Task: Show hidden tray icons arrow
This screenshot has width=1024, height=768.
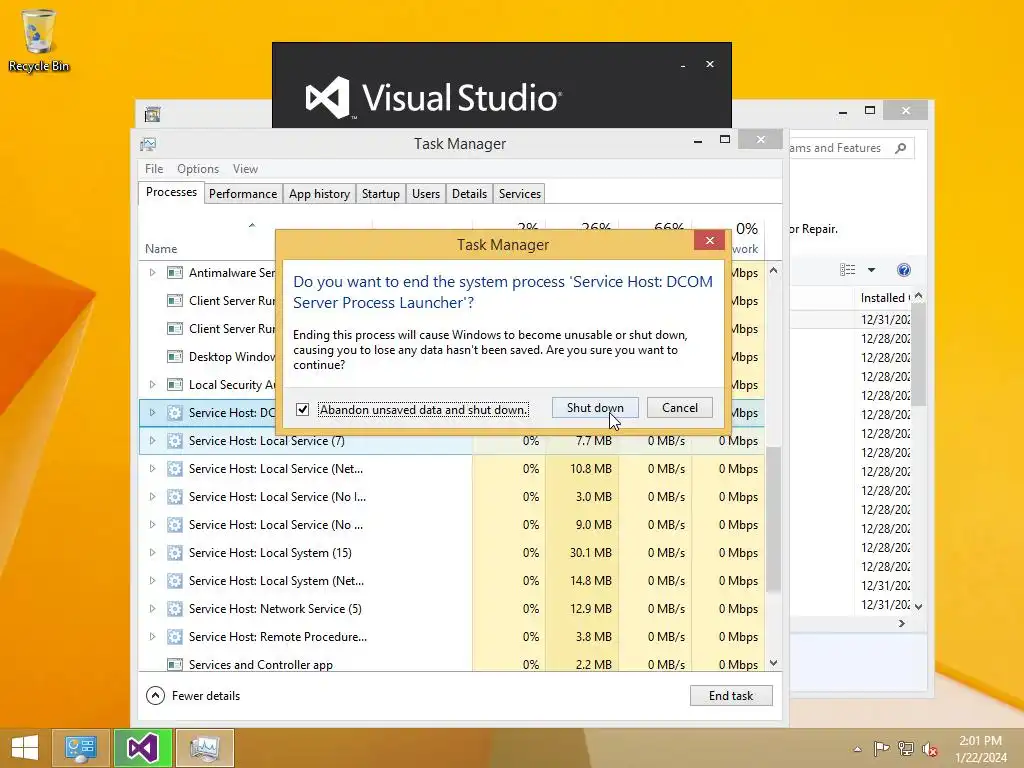Action: [x=857, y=749]
